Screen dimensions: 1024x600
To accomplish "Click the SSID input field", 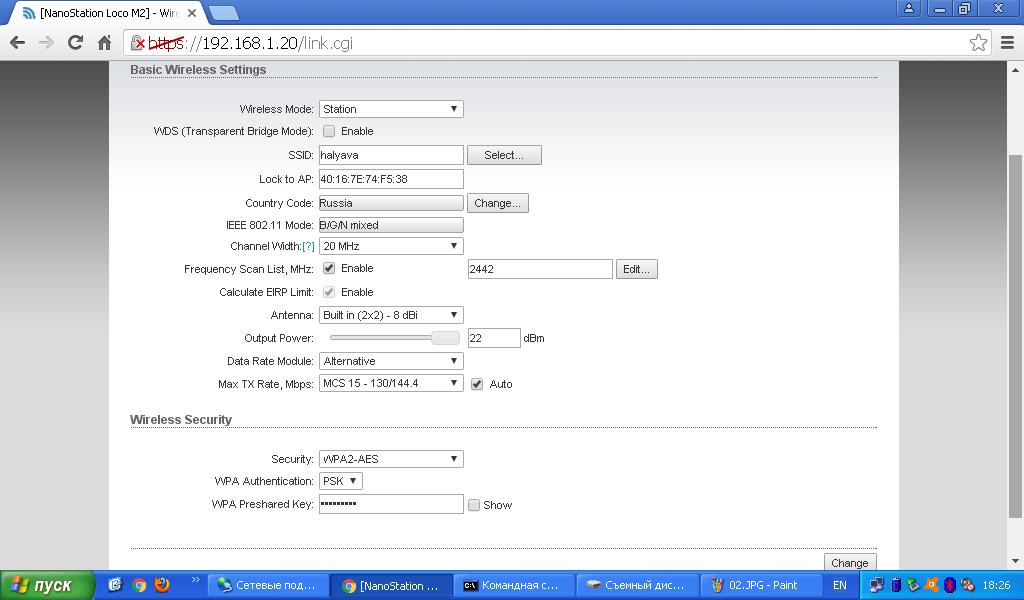I will pos(391,155).
